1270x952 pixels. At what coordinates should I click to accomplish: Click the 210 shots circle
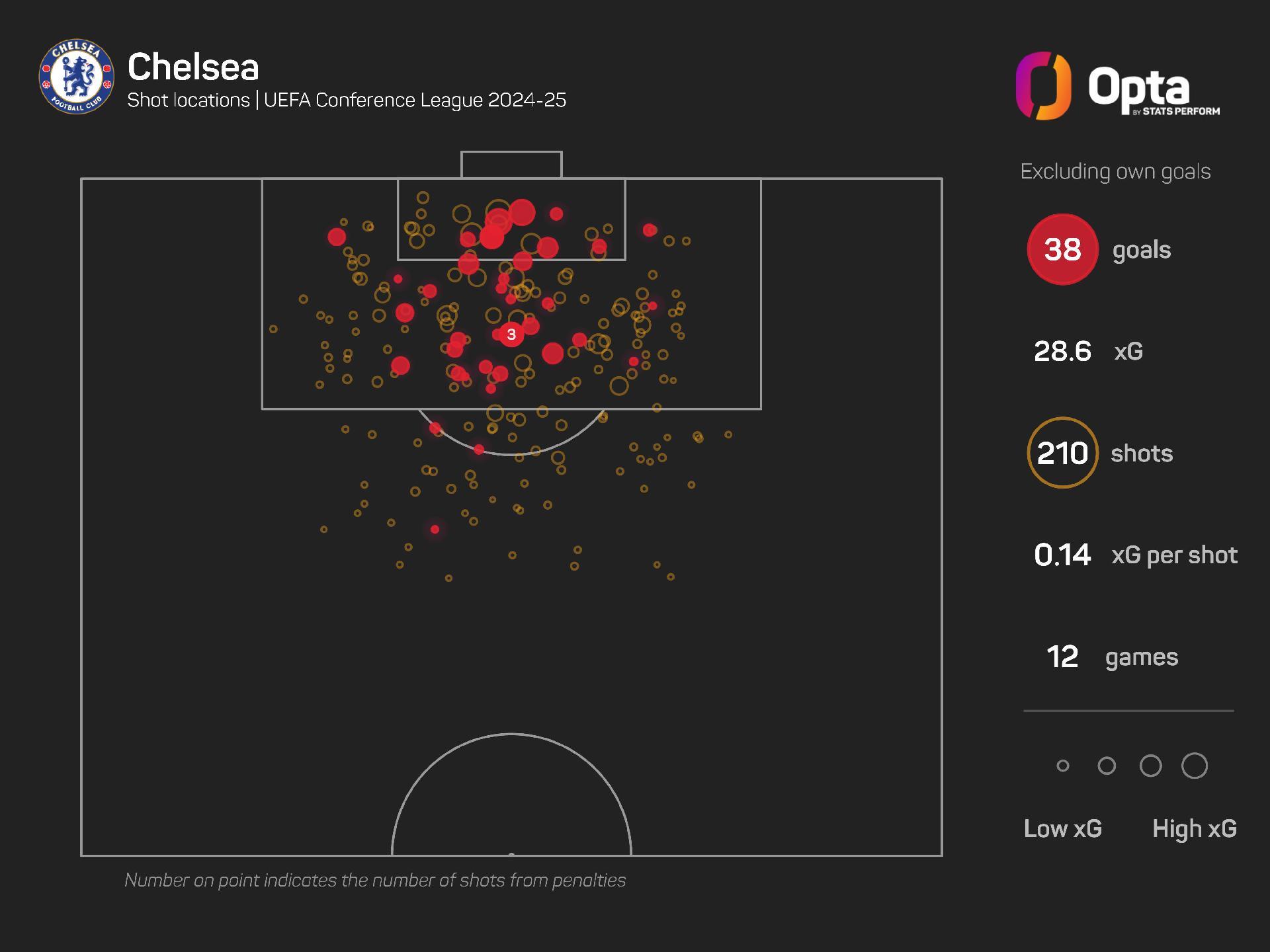(1062, 453)
